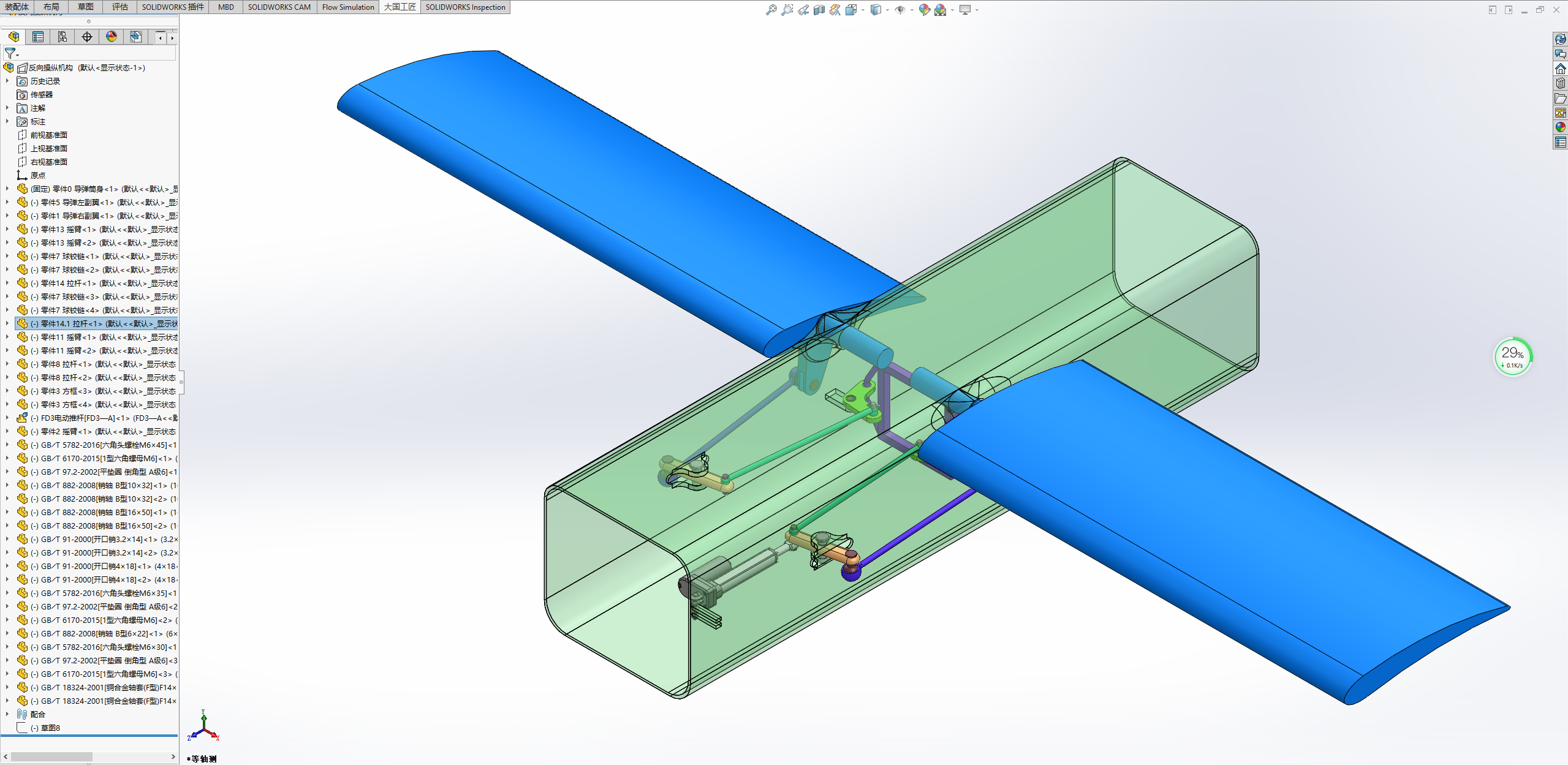Select 传感器 item in tree
1568x765 pixels.
[x=42, y=94]
